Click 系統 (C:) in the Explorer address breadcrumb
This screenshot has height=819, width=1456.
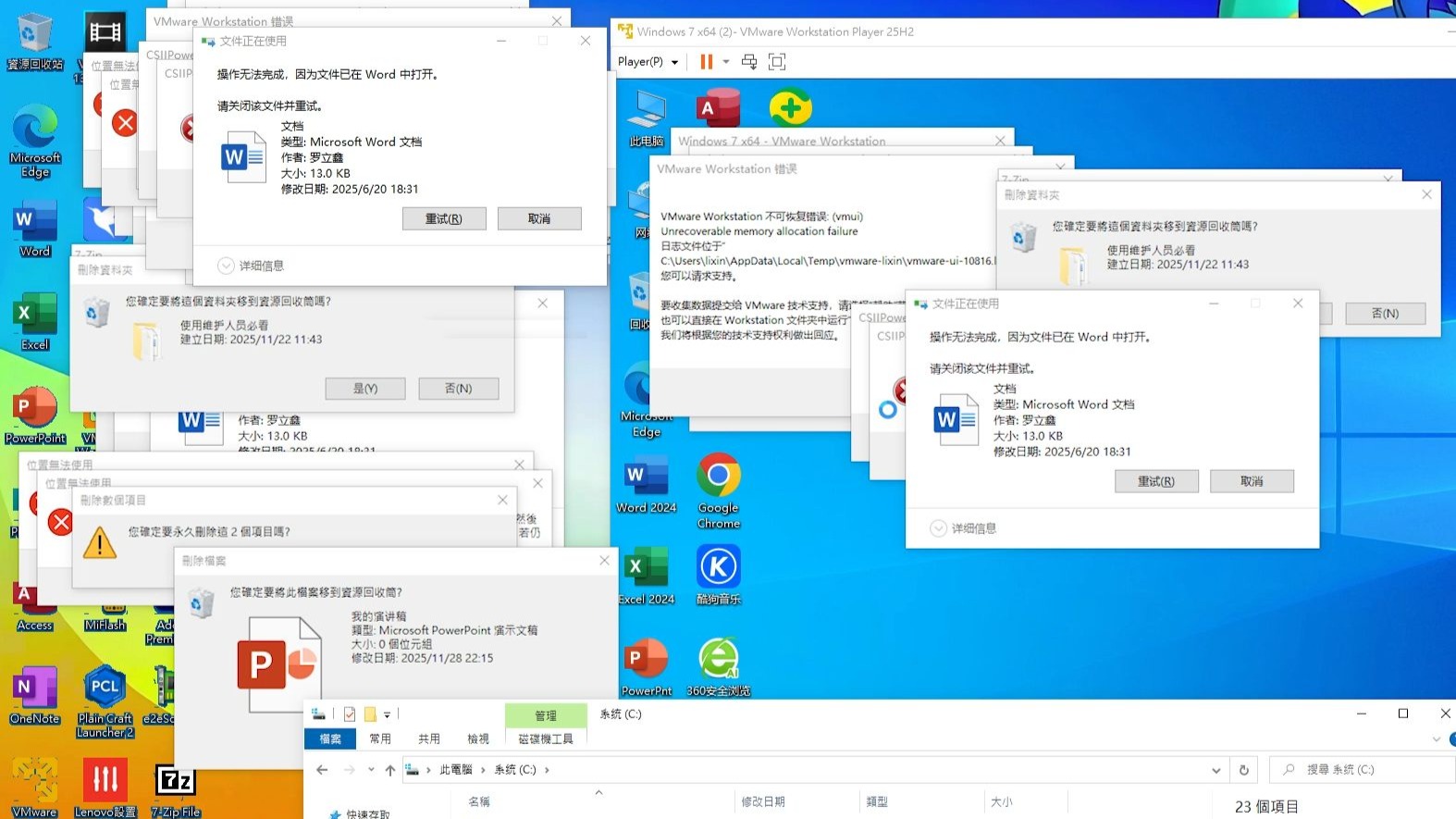(515, 770)
